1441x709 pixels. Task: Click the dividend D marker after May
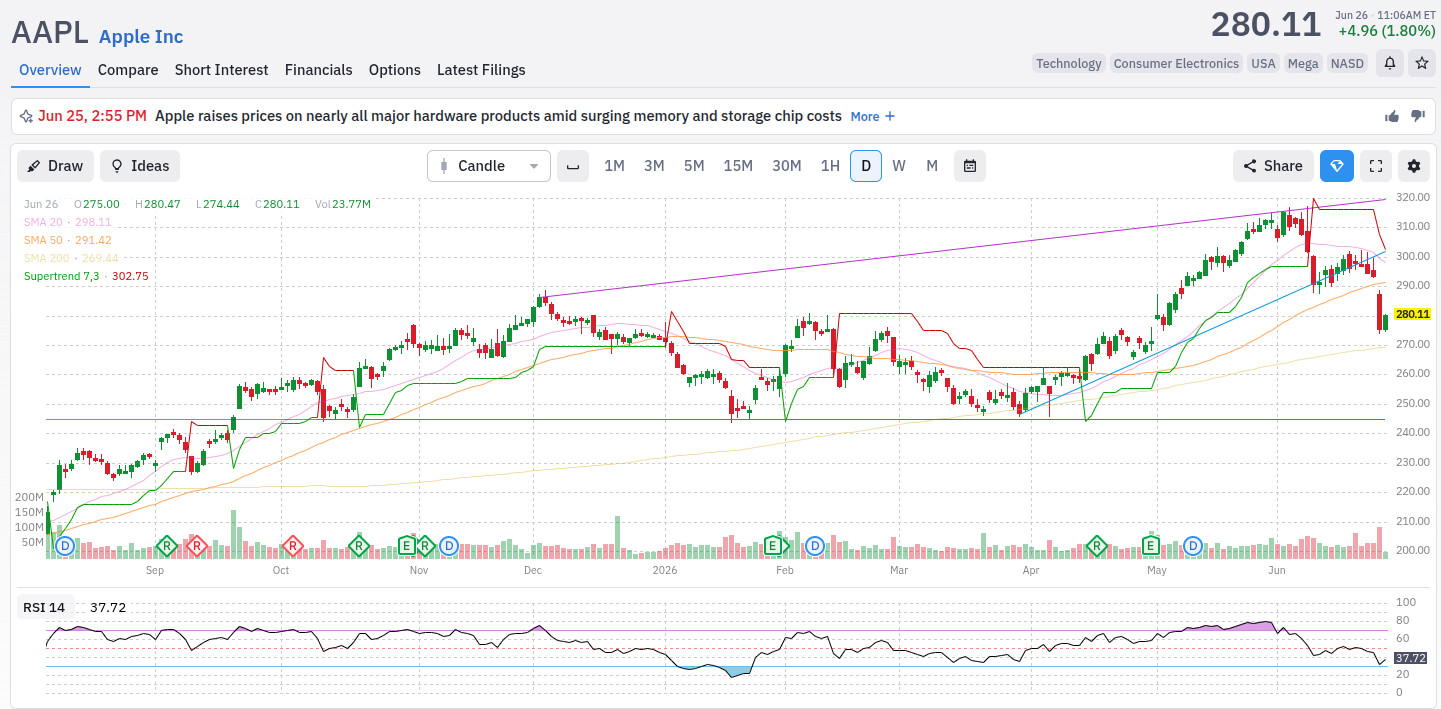(1192, 546)
